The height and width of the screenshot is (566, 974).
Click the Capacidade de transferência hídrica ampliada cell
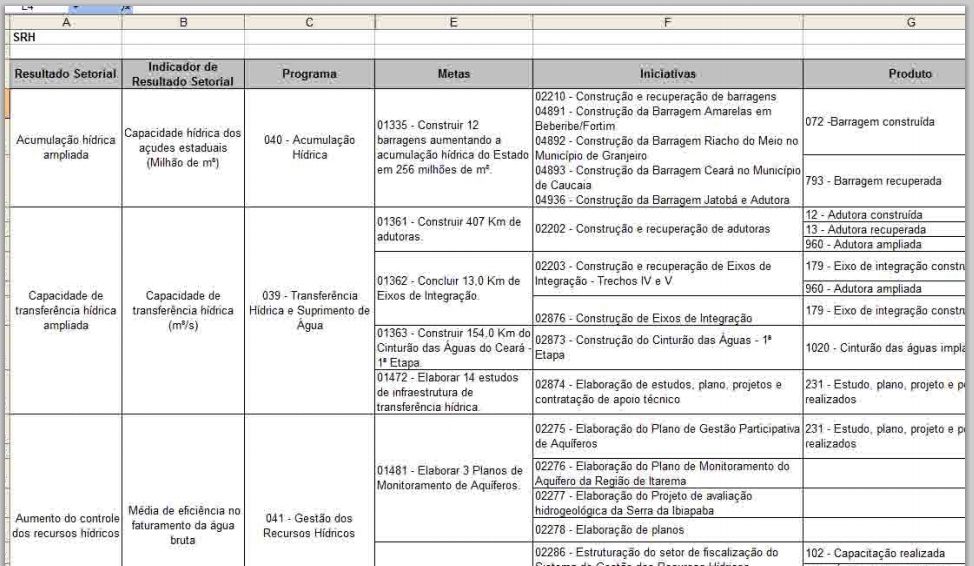(63, 310)
